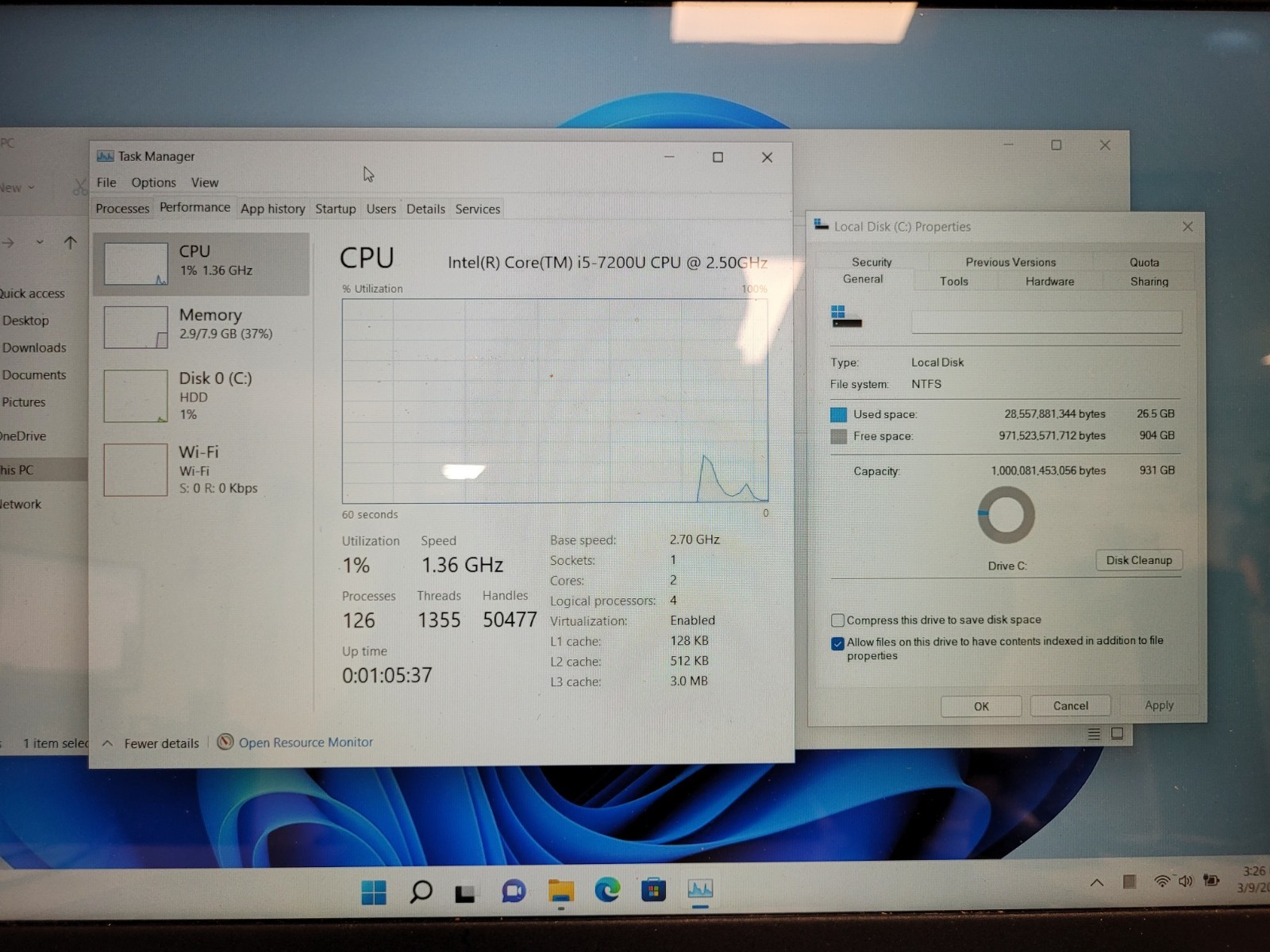Open the Windows Start menu
This screenshot has height=952, width=1270.
point(374,892)
